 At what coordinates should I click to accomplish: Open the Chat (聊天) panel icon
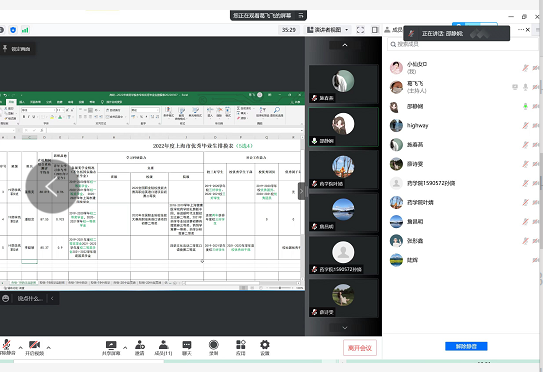187,348
